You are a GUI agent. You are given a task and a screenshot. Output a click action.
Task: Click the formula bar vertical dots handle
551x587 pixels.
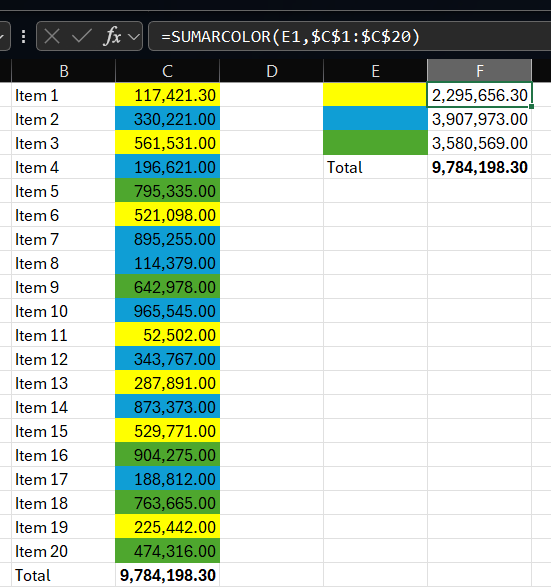click(24, 37)
